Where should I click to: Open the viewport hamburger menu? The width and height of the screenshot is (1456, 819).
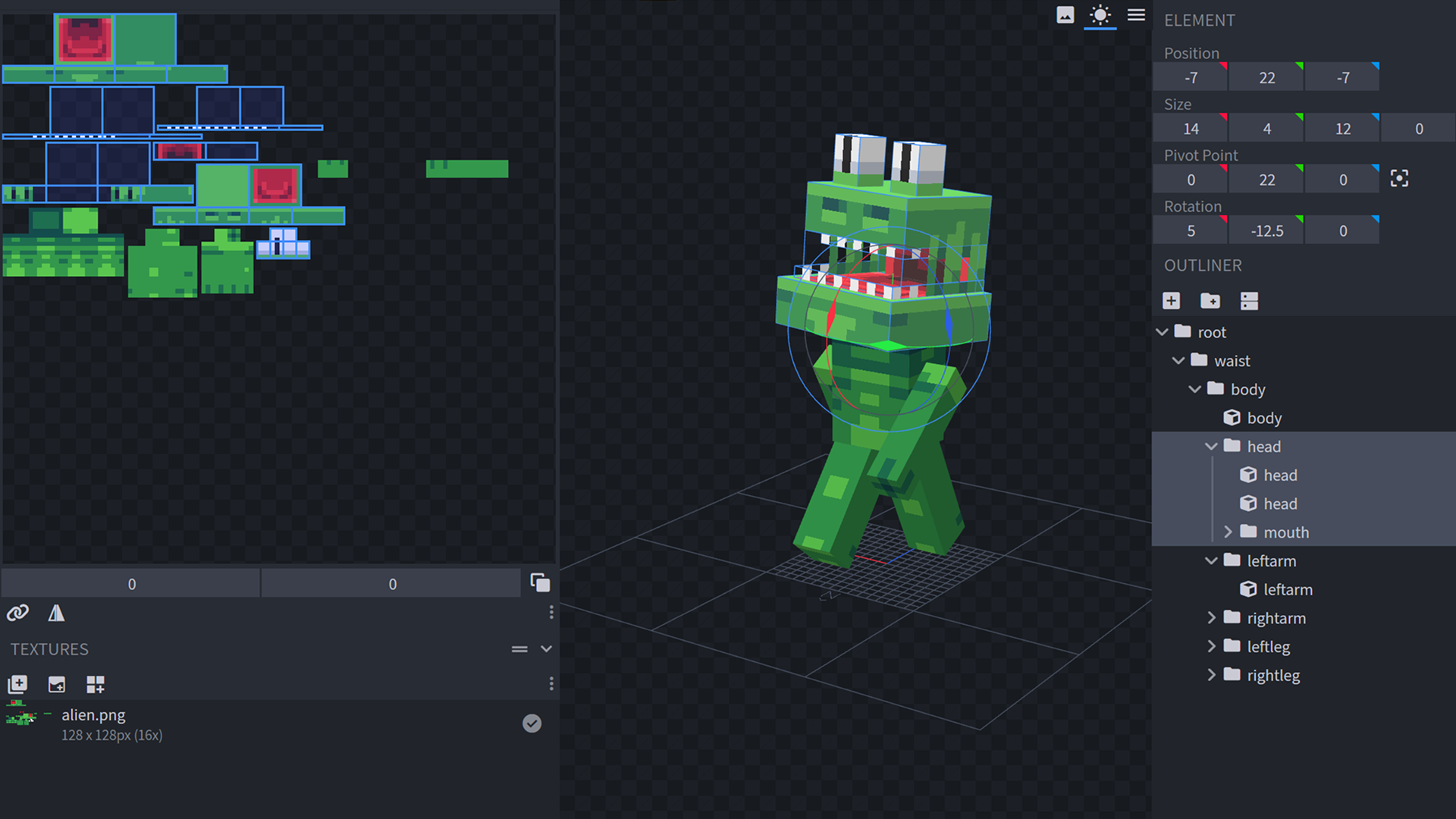click(x=1136, y=15)
